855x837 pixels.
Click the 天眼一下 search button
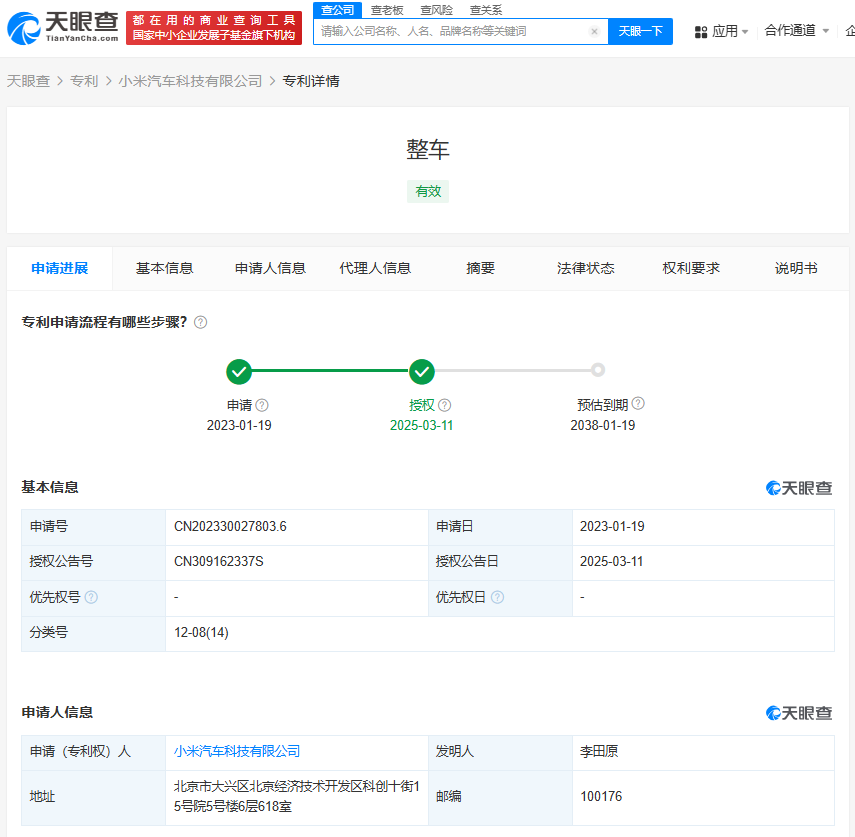[x=642, y=31]
